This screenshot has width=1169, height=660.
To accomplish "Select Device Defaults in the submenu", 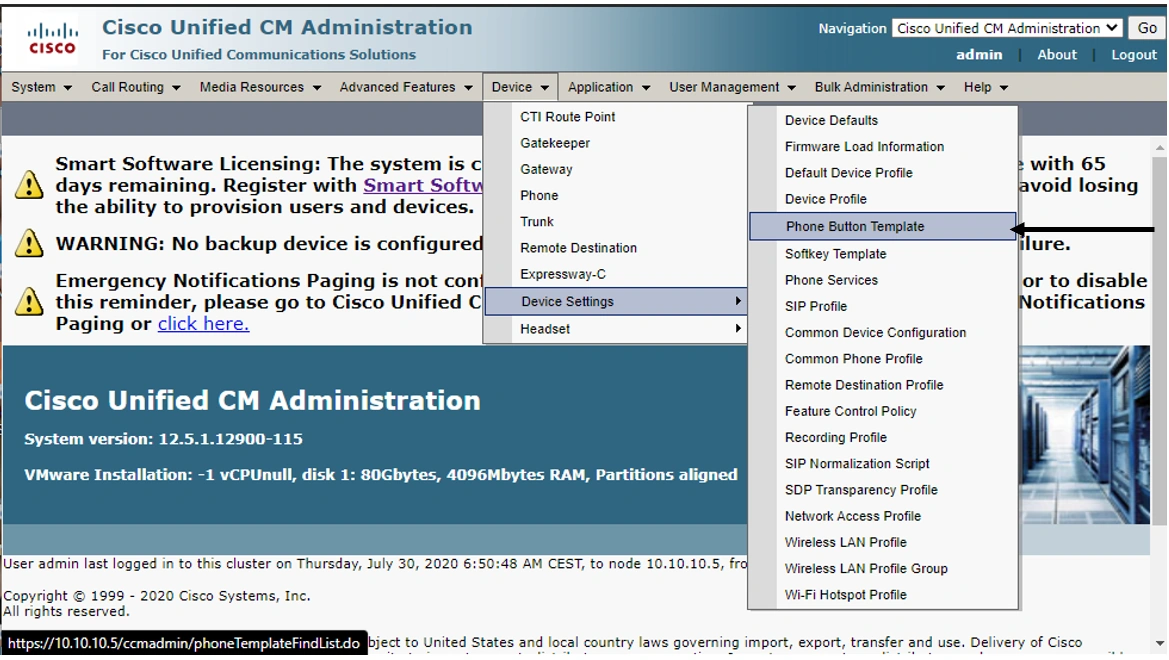I will point(883,120).
